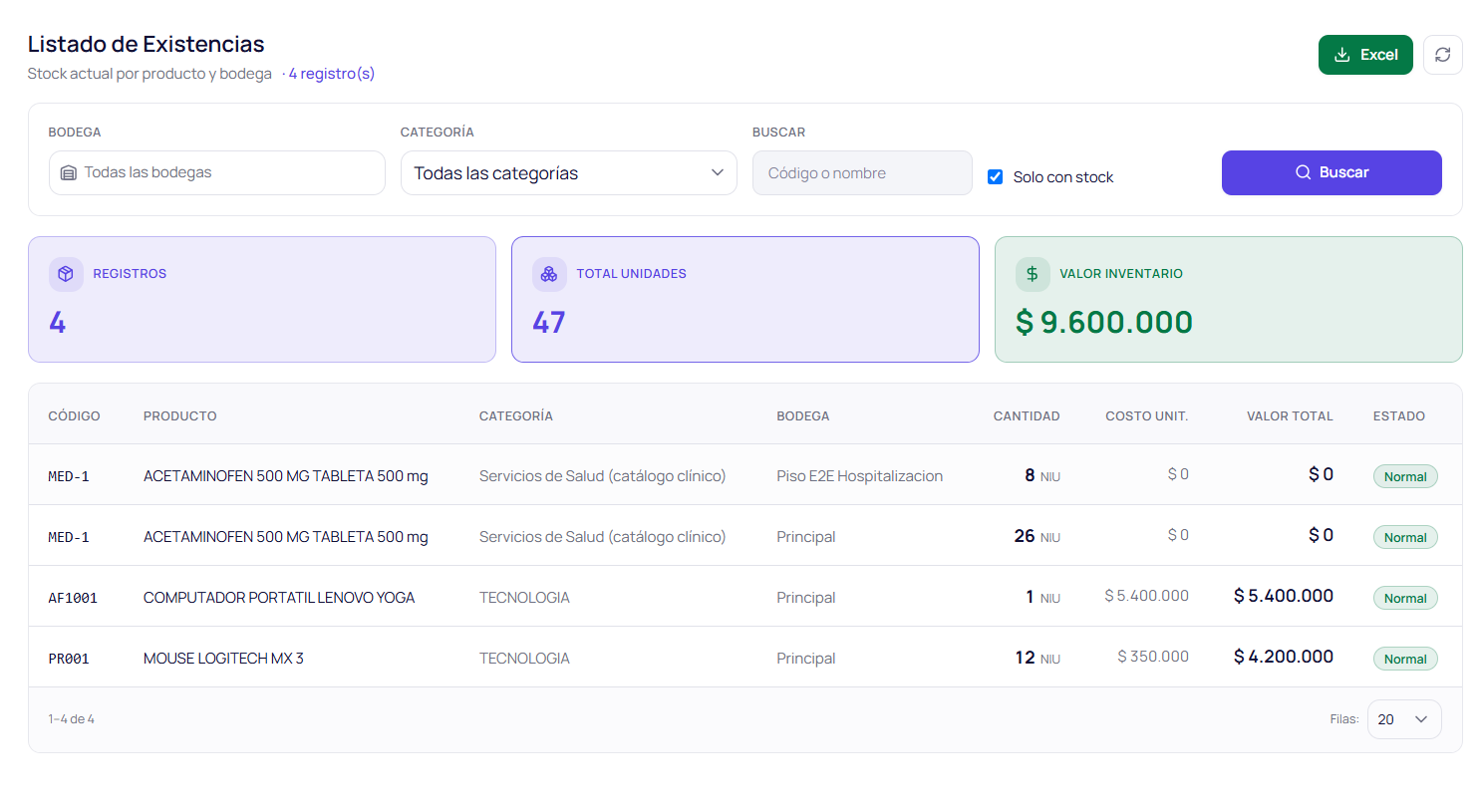
Task: Click the refresh icon button
Action: [x=1442, y=55]
